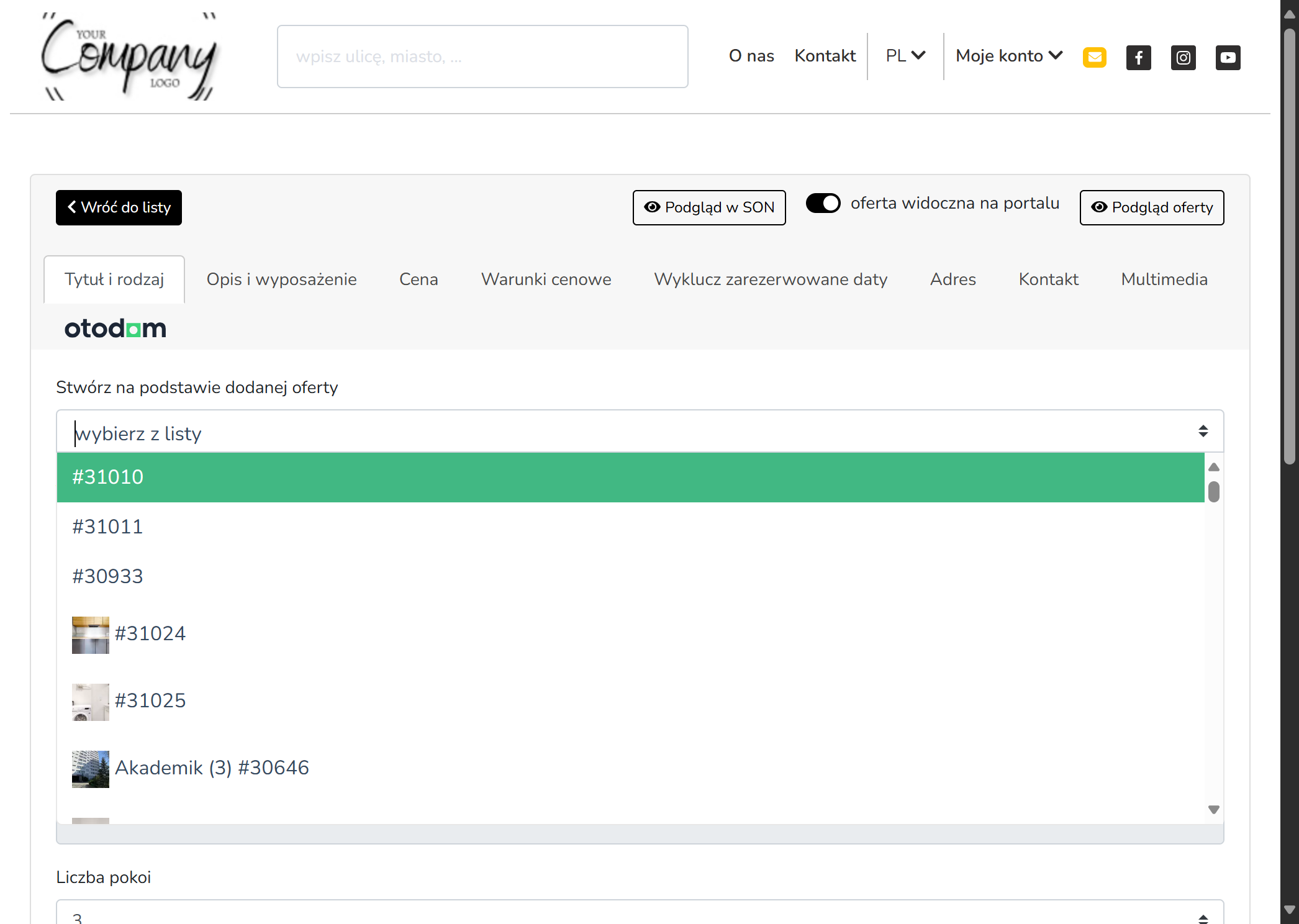
Task: Switch to the Multimedia tab
Action: pyautogui.click(x=1165, y=279)
